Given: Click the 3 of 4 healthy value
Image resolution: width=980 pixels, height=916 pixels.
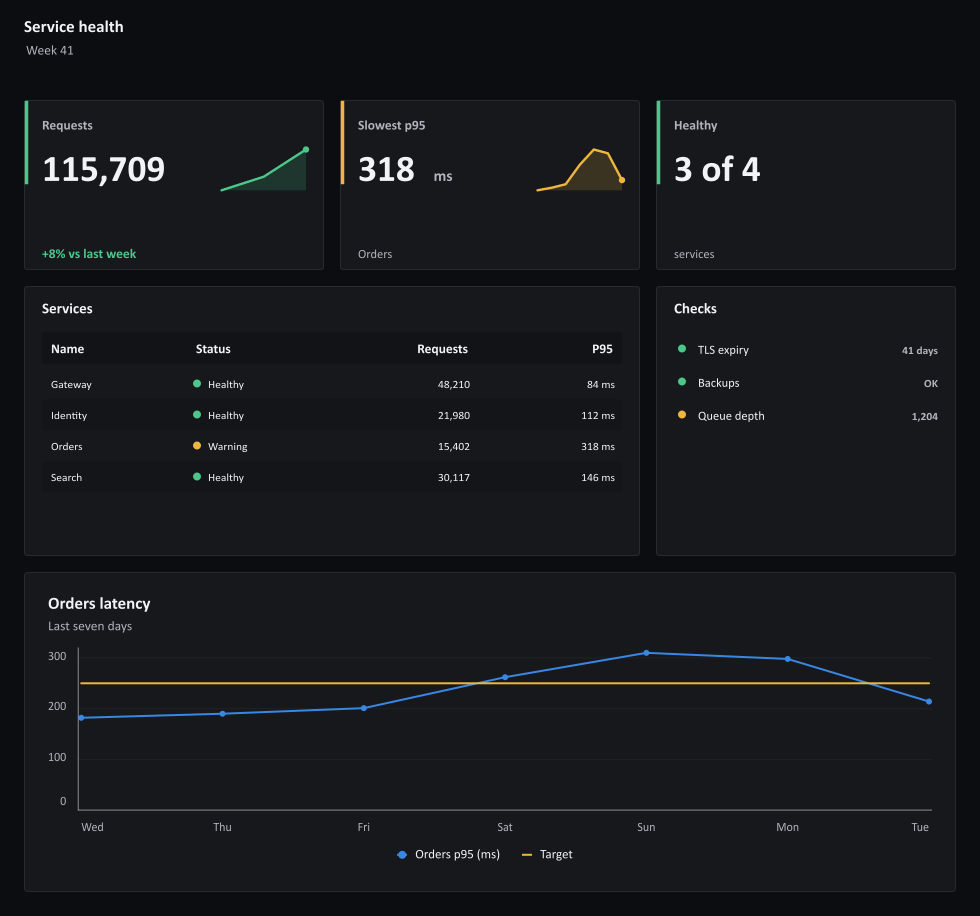Looking at the screenshot, I should coord(717,169).
